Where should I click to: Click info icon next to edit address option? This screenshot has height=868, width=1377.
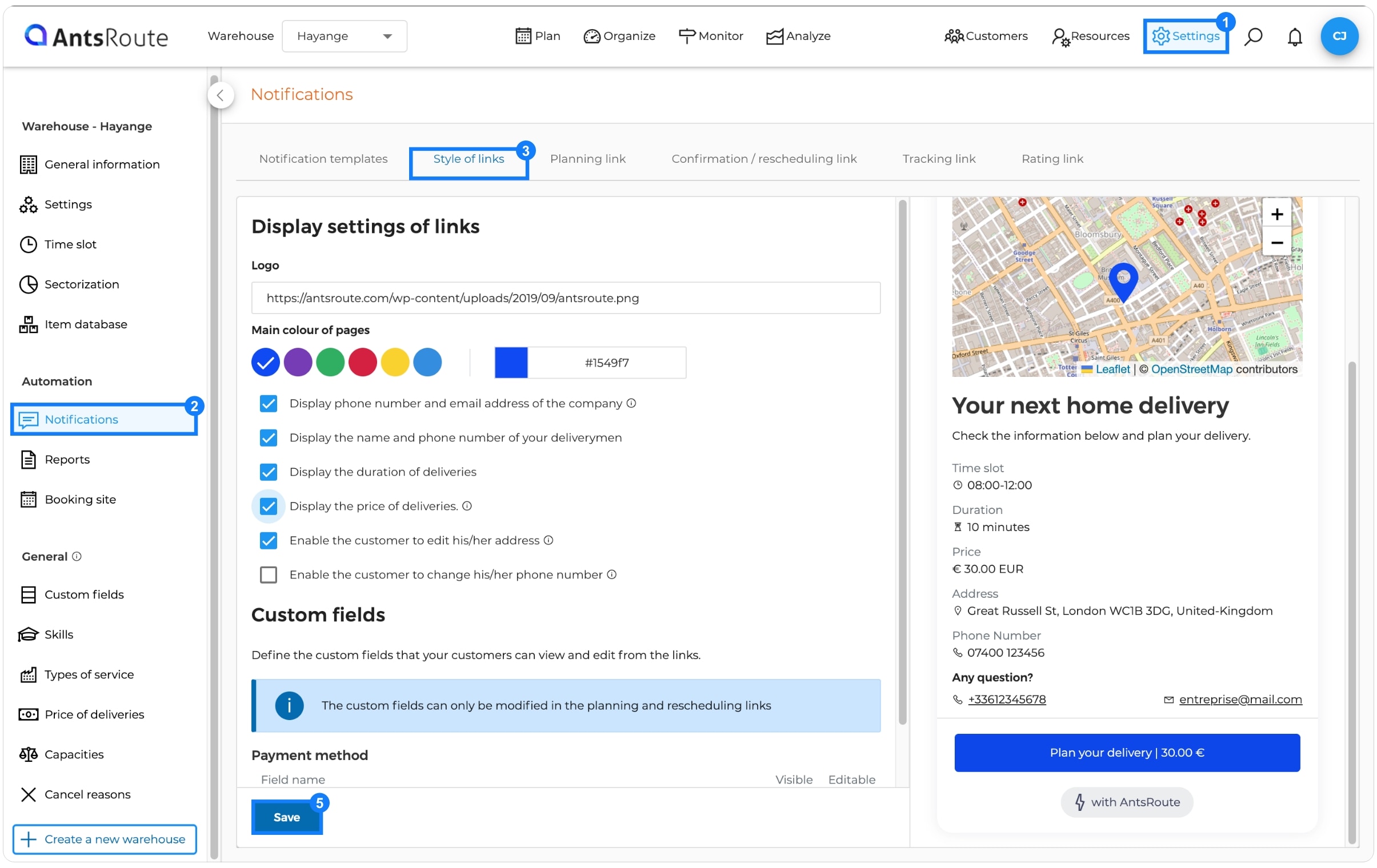point(549,541)
